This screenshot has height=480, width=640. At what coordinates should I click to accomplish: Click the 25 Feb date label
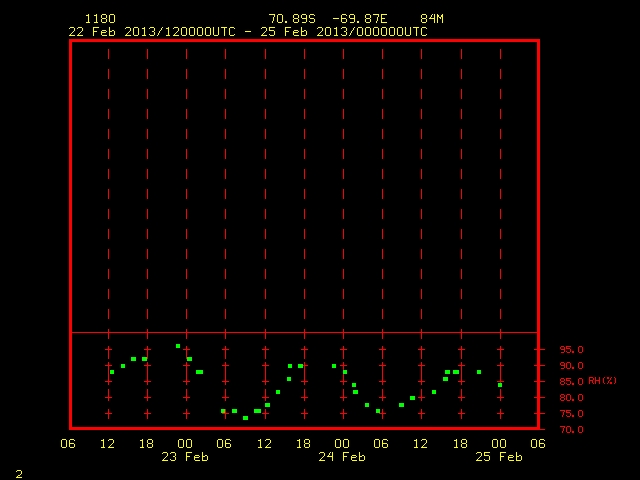[499, 457]
